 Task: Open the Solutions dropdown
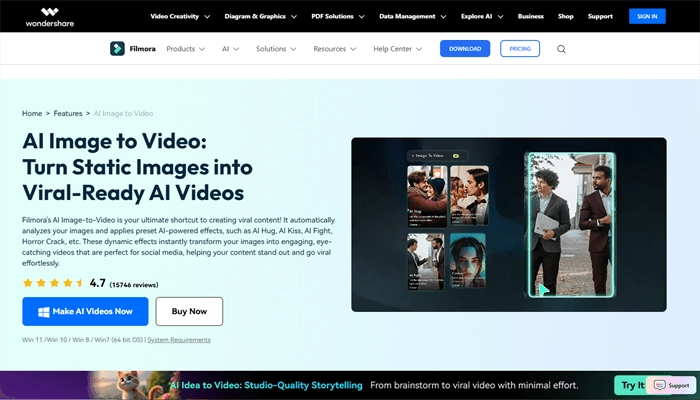tap(276, 49)
